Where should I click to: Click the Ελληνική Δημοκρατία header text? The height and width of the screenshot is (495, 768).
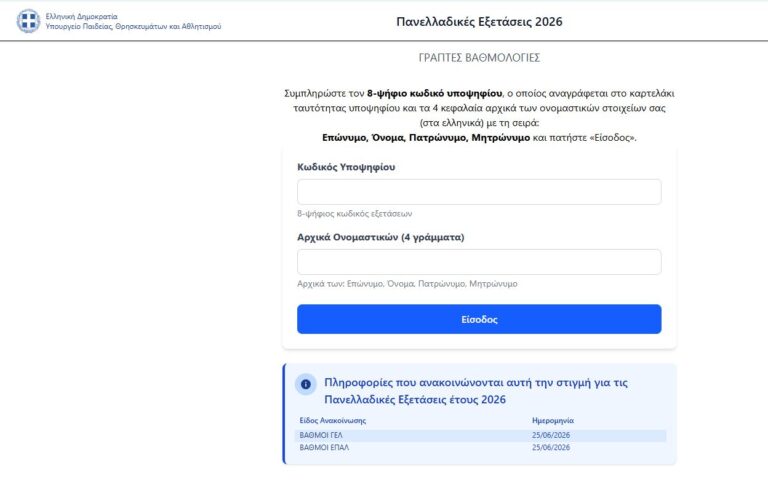click(81, 17)
